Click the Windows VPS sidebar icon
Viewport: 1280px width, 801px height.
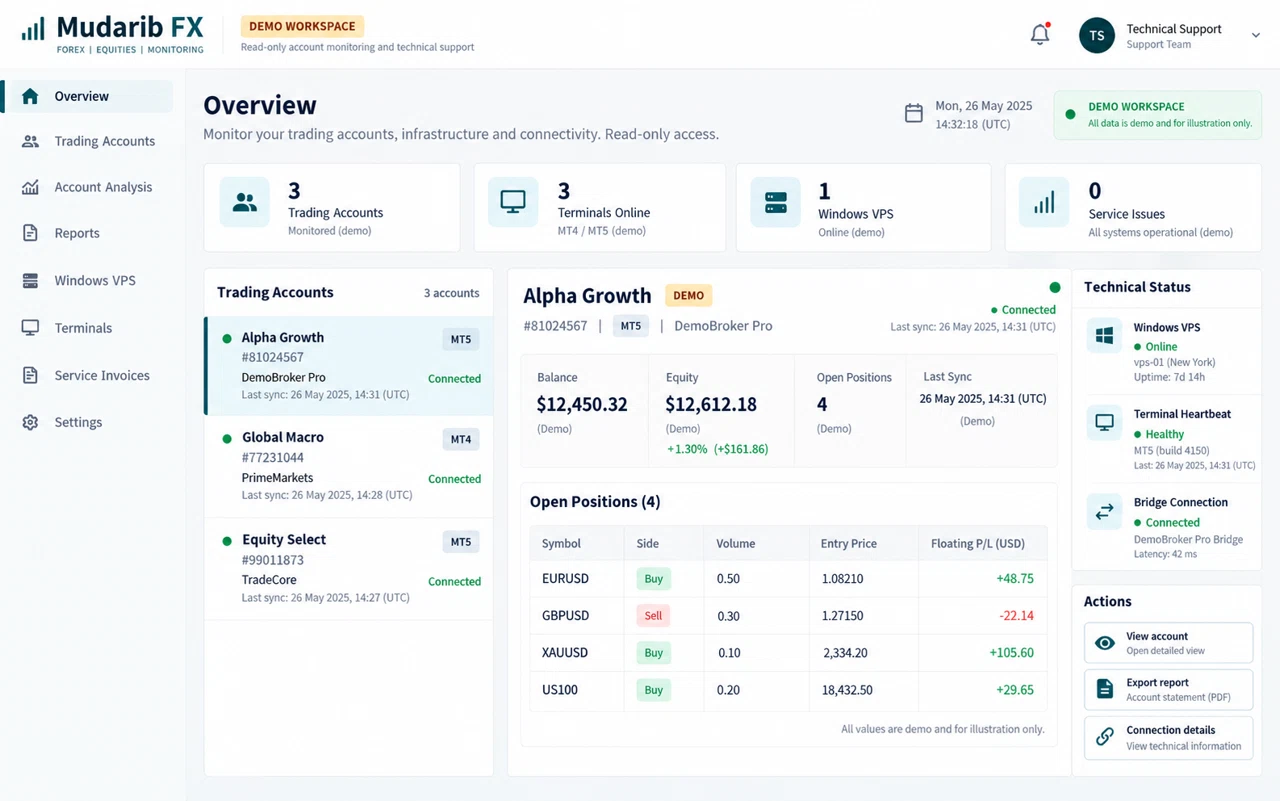(30, 280)
